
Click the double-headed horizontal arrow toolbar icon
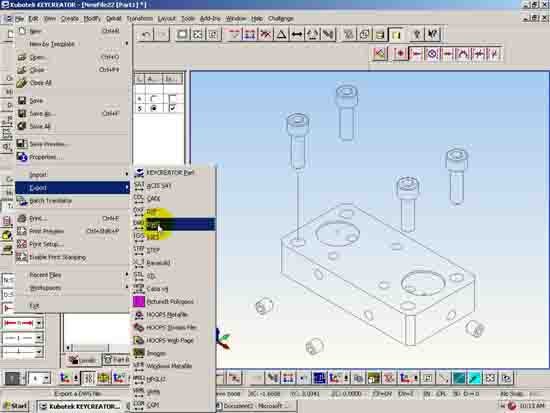coord(297,34)
